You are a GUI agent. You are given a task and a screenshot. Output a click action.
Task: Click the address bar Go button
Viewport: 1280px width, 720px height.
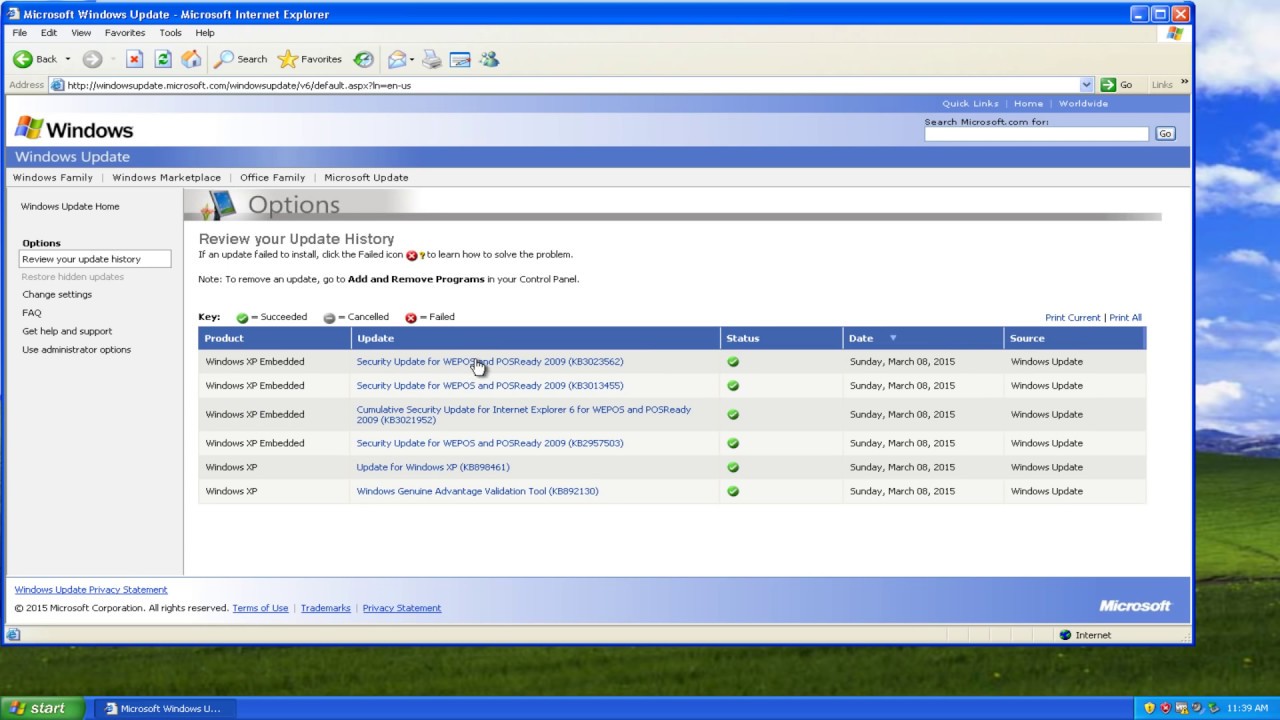coord(1116,85)
